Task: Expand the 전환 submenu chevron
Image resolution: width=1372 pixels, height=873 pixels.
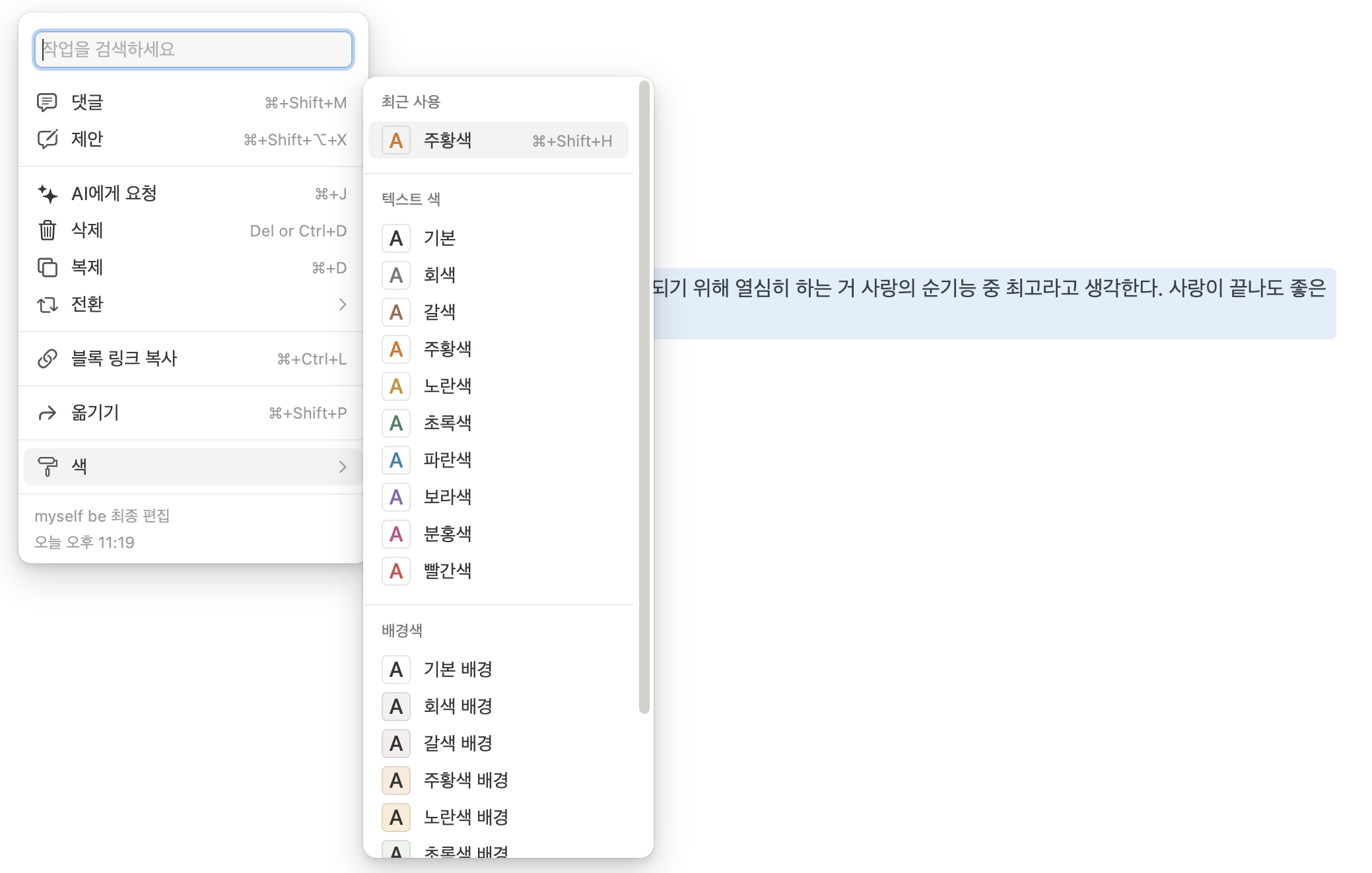Action: click(342, 304)
